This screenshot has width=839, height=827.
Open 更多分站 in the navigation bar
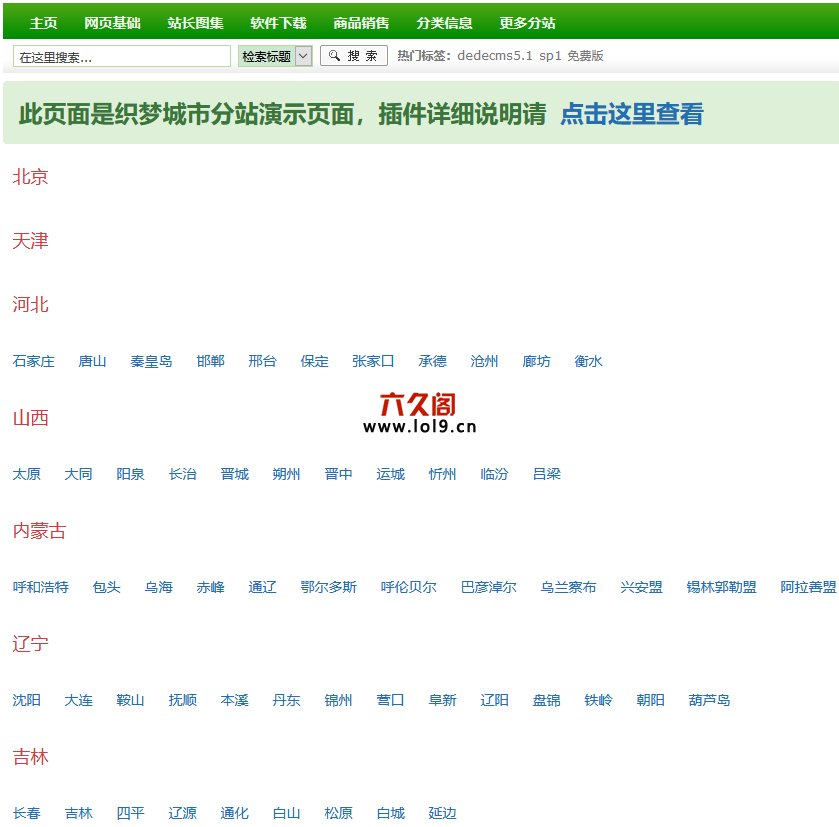point(527,23)
